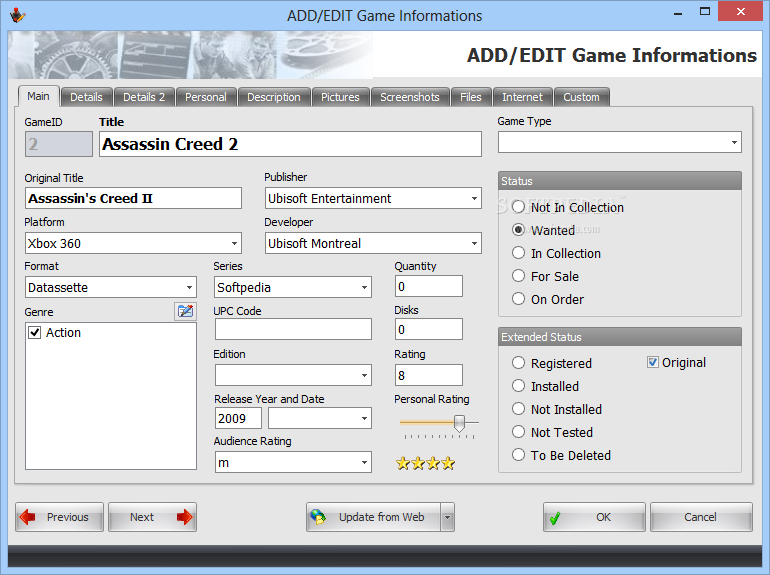Click the Next button
Viewport: 770px width, 575px height.
tap(152, 517)
